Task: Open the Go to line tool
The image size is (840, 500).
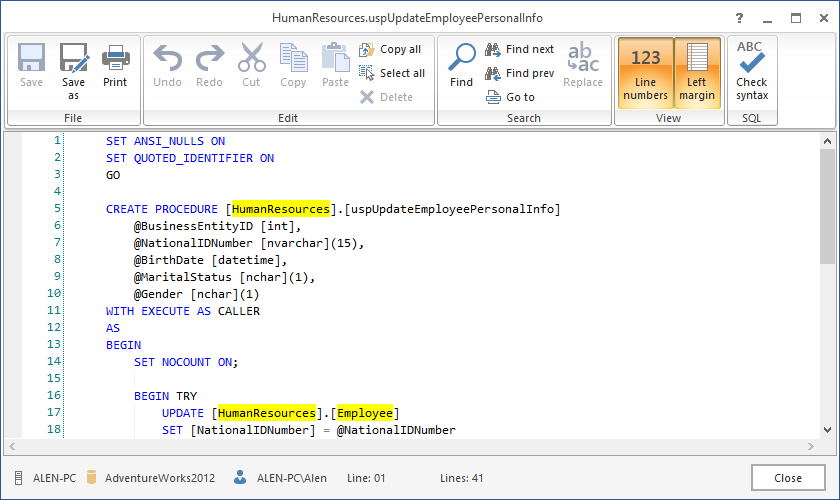Action: [x=510, y=97]
